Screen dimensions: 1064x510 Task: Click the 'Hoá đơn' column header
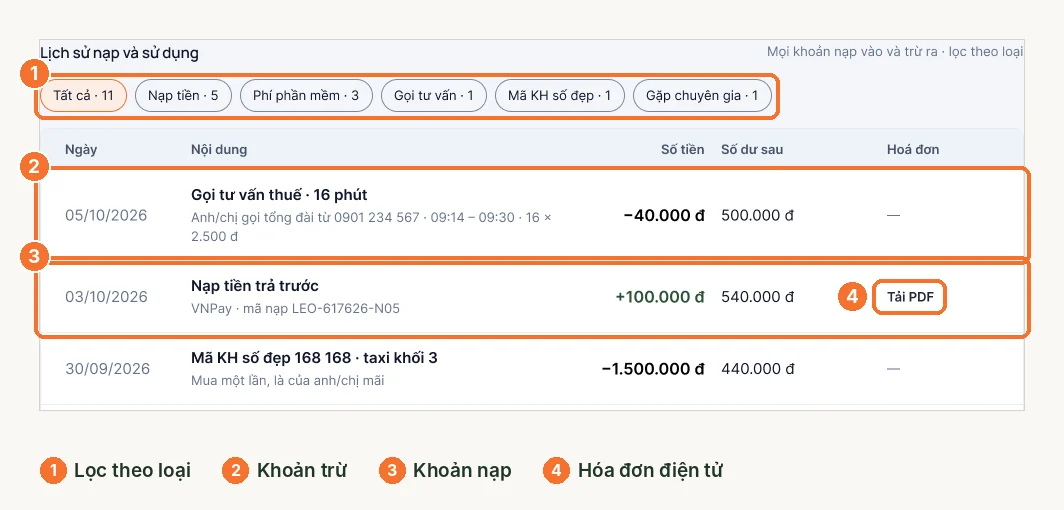click(x=913, y=149)
